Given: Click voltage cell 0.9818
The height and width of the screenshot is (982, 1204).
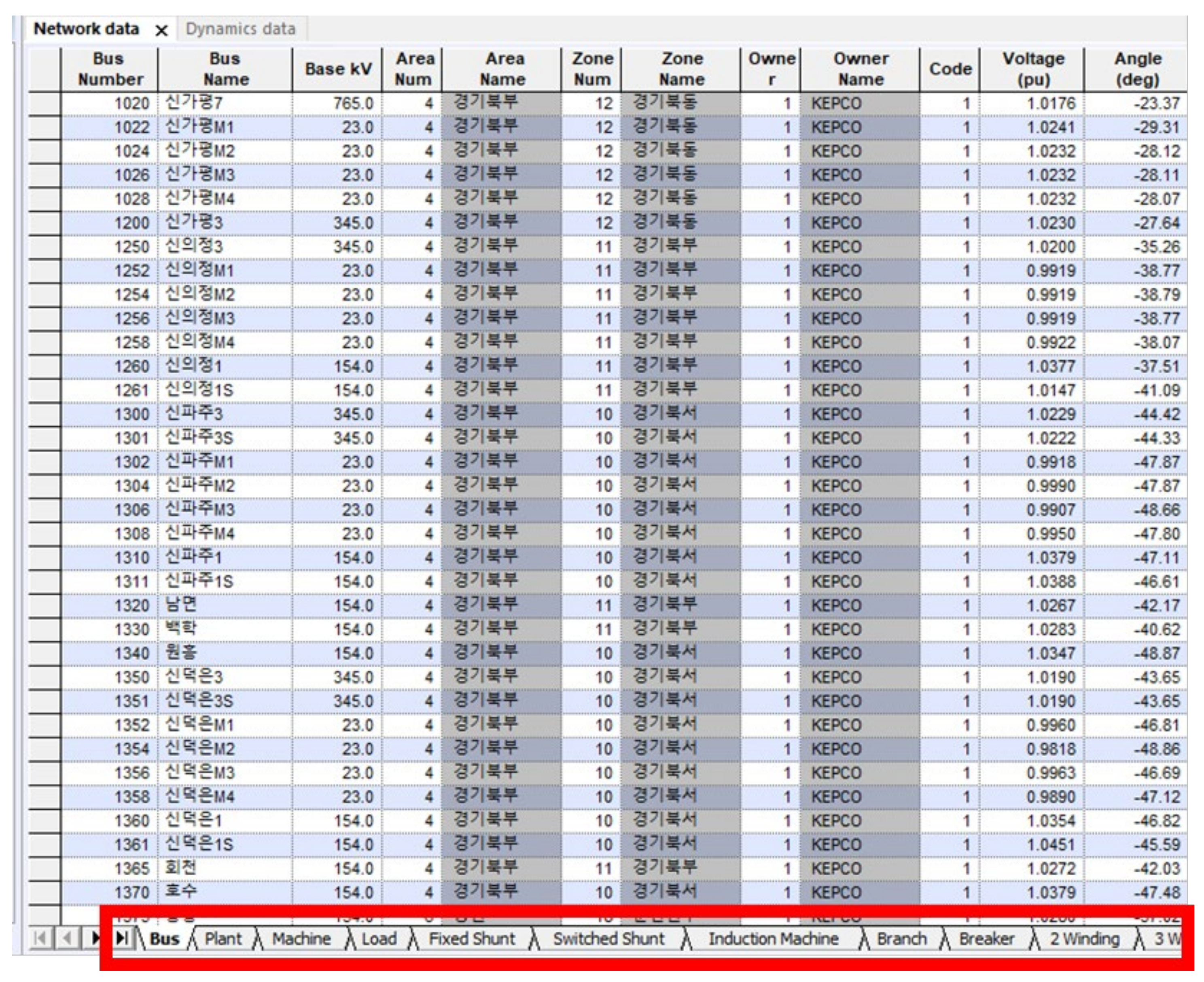Looking at the screenshot, I should (1032, 749).
